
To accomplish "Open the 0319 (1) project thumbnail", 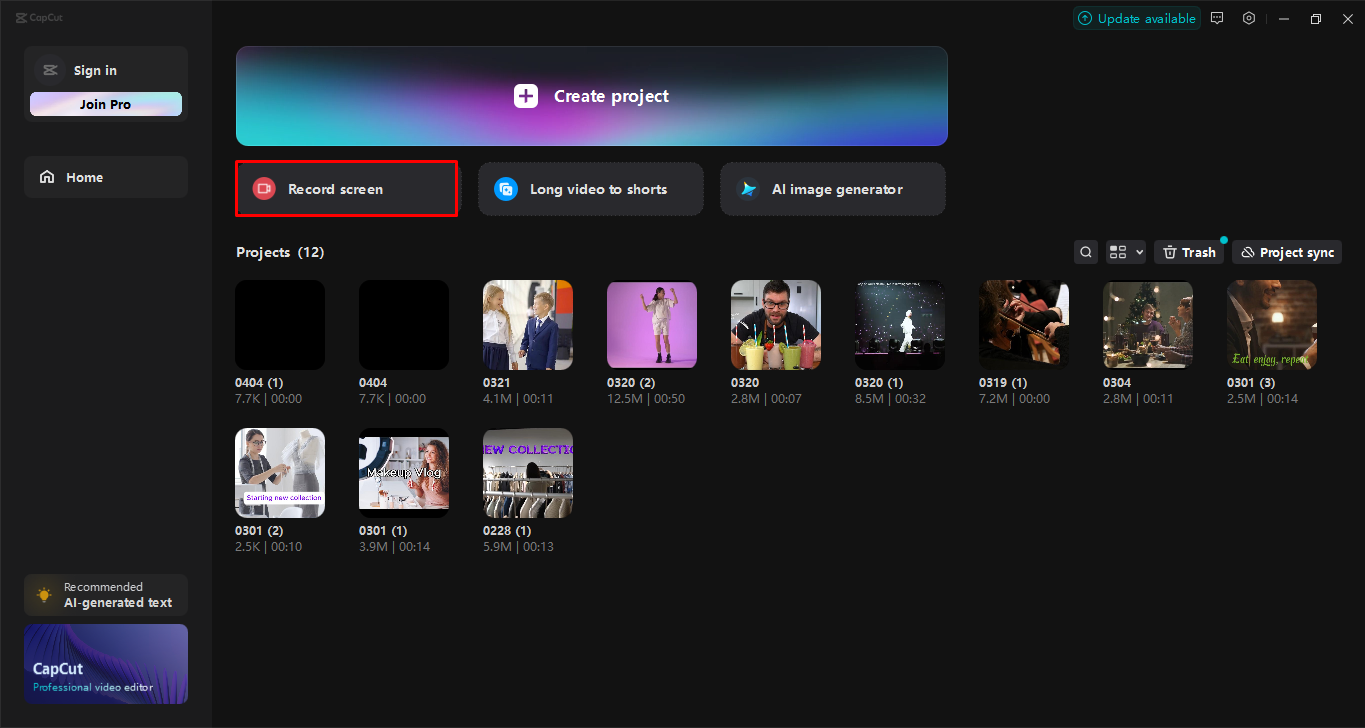I will 1024,325.
